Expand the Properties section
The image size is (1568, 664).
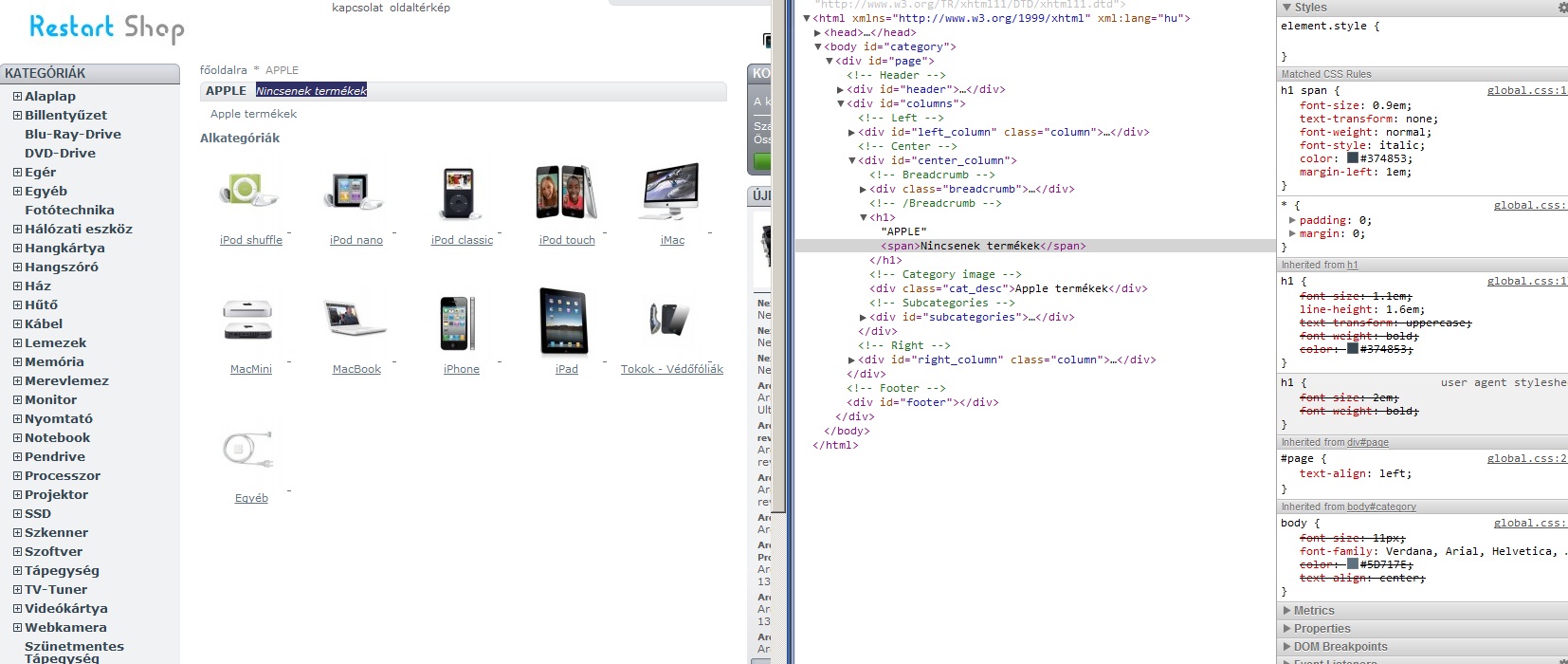click(x=1286, y=629)
